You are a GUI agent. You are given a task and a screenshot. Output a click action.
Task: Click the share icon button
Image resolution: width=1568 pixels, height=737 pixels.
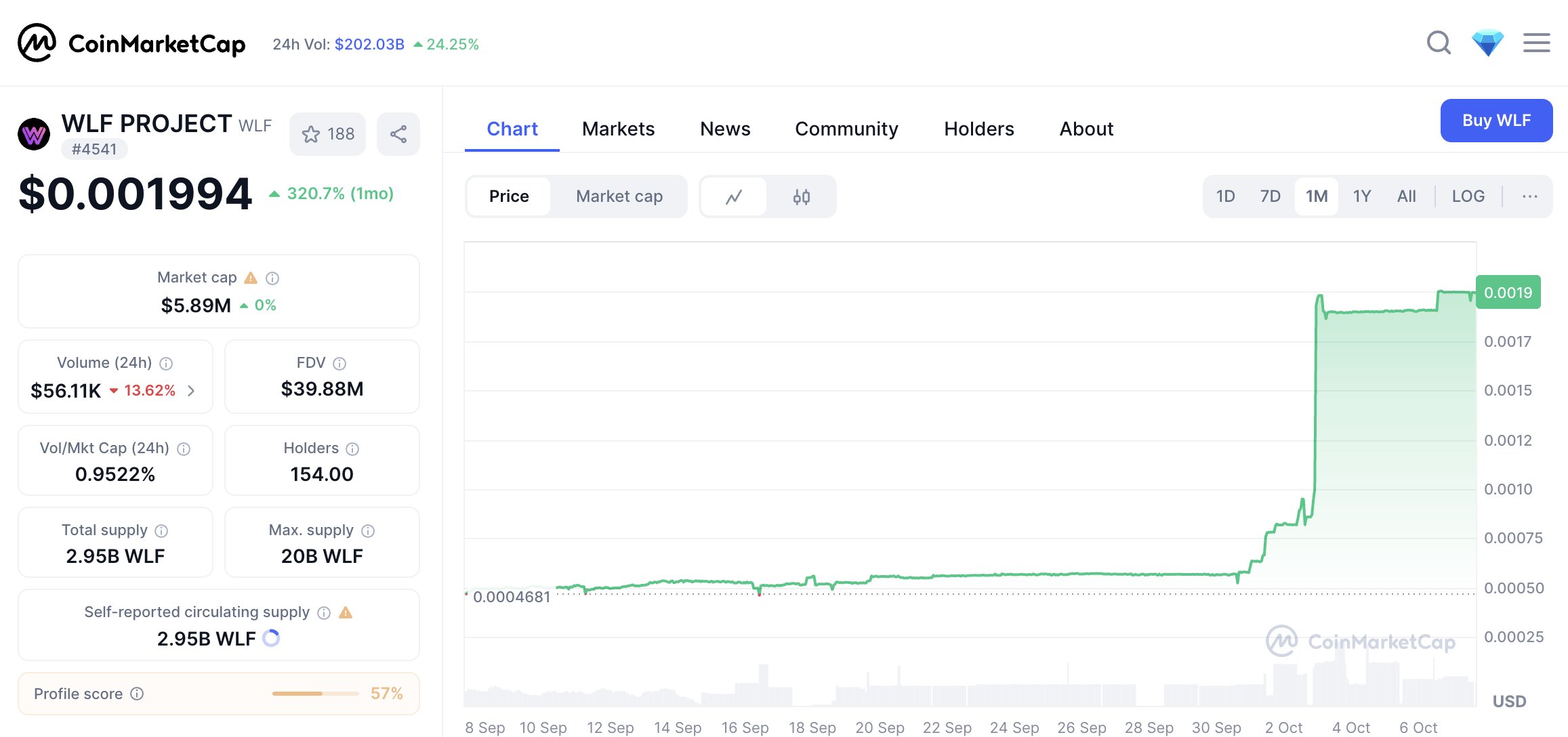pyautogui.click(x=398, y=134)
